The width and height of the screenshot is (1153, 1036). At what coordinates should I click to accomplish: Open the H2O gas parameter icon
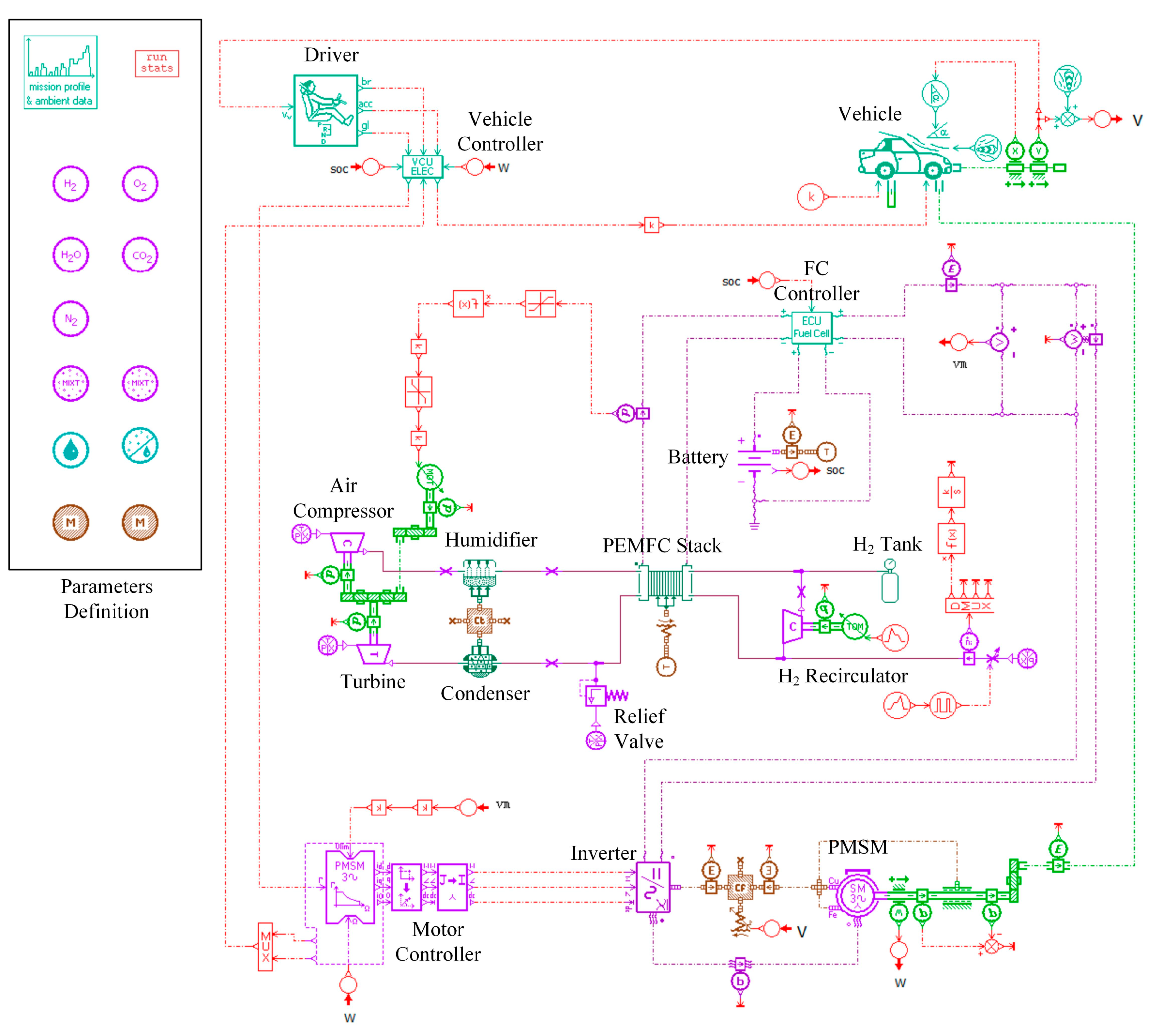pyautogui.click(x=71, y=255)
